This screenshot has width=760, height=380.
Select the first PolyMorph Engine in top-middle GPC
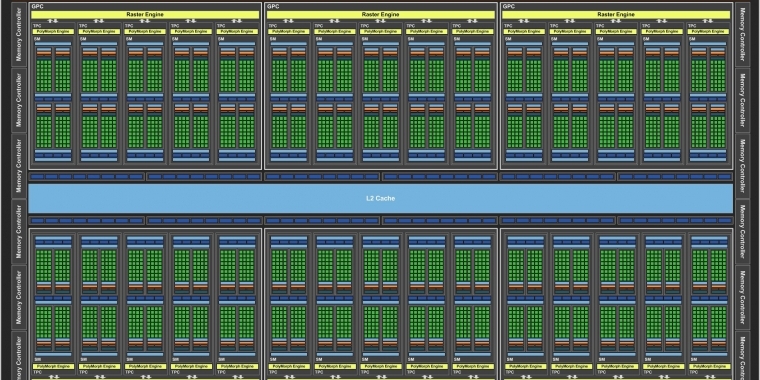[288, 32]
